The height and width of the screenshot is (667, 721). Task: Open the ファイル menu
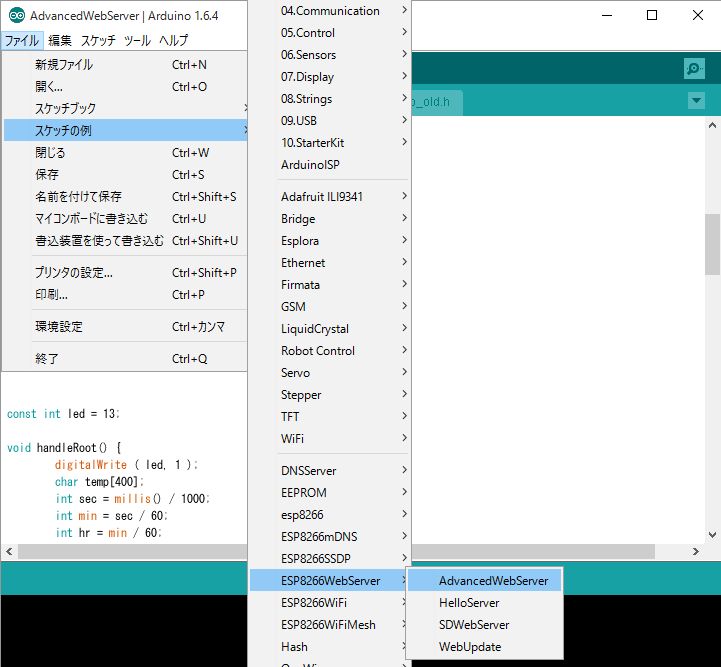(22, 40)
